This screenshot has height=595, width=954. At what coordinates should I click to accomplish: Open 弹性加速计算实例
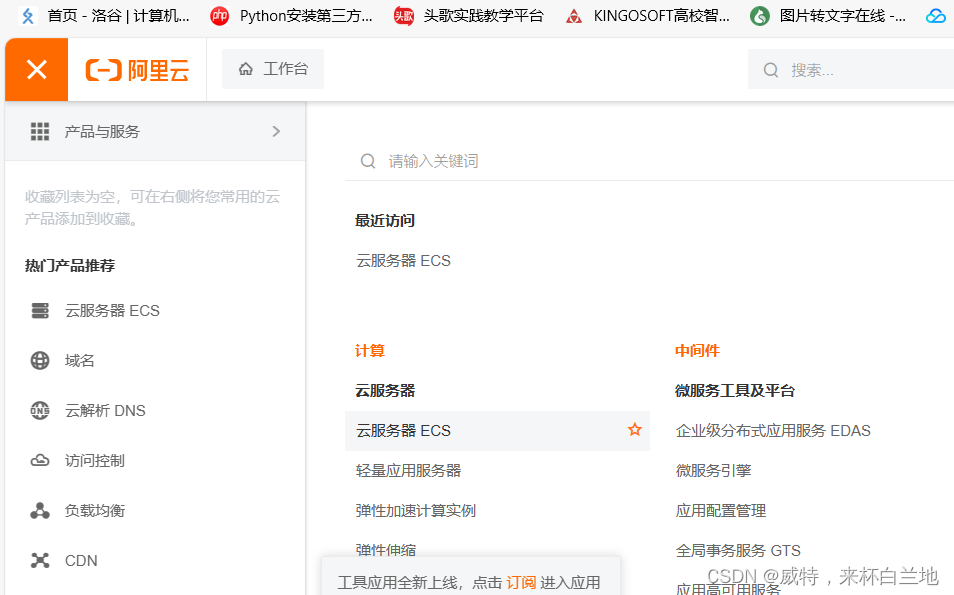(416, 510)
